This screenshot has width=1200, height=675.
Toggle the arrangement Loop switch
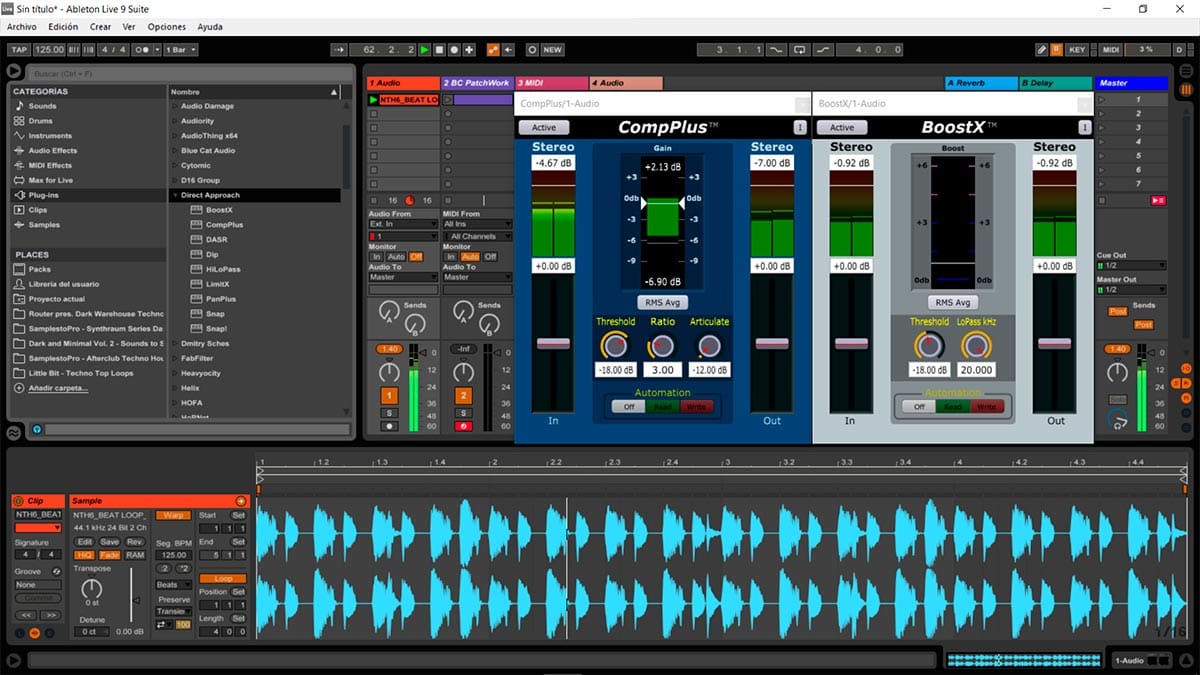coord(798,49)
